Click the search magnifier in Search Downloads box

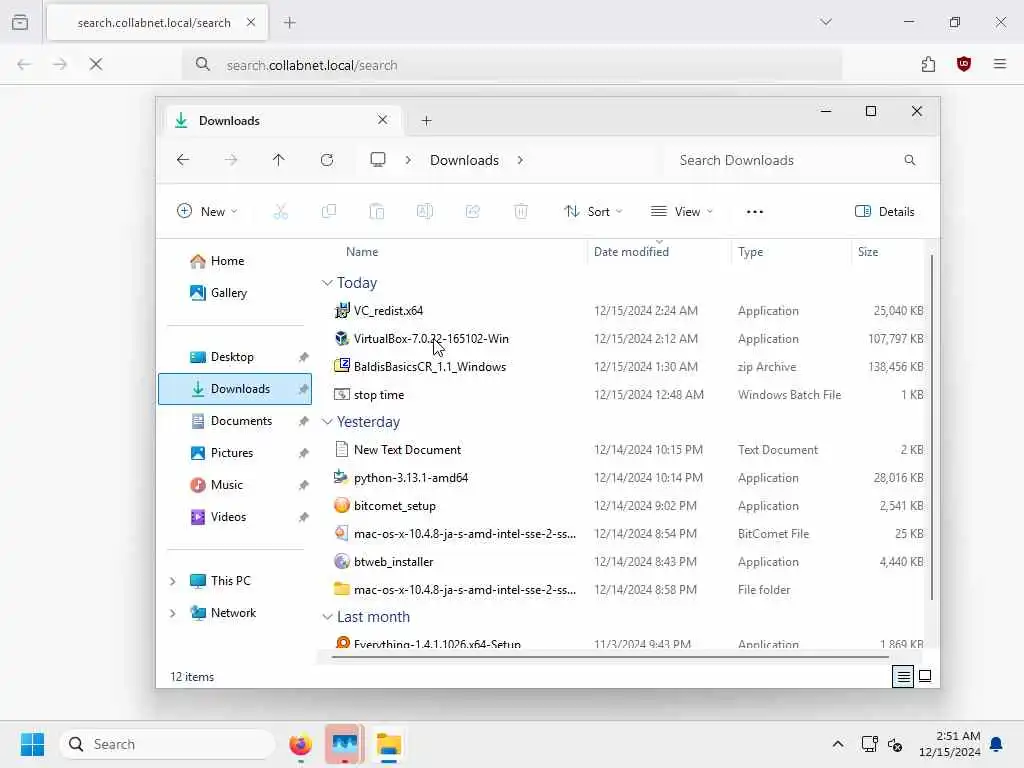coord(910,160)
